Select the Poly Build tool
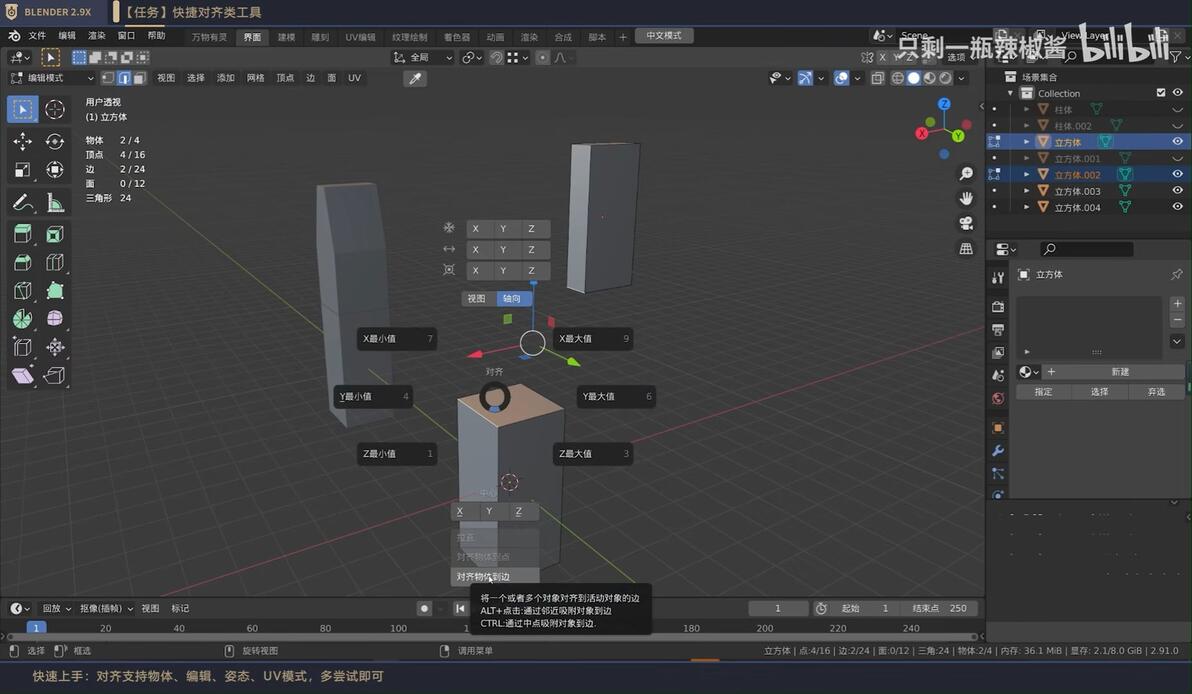Screen dimensions: 1192x694 [55, 290]
